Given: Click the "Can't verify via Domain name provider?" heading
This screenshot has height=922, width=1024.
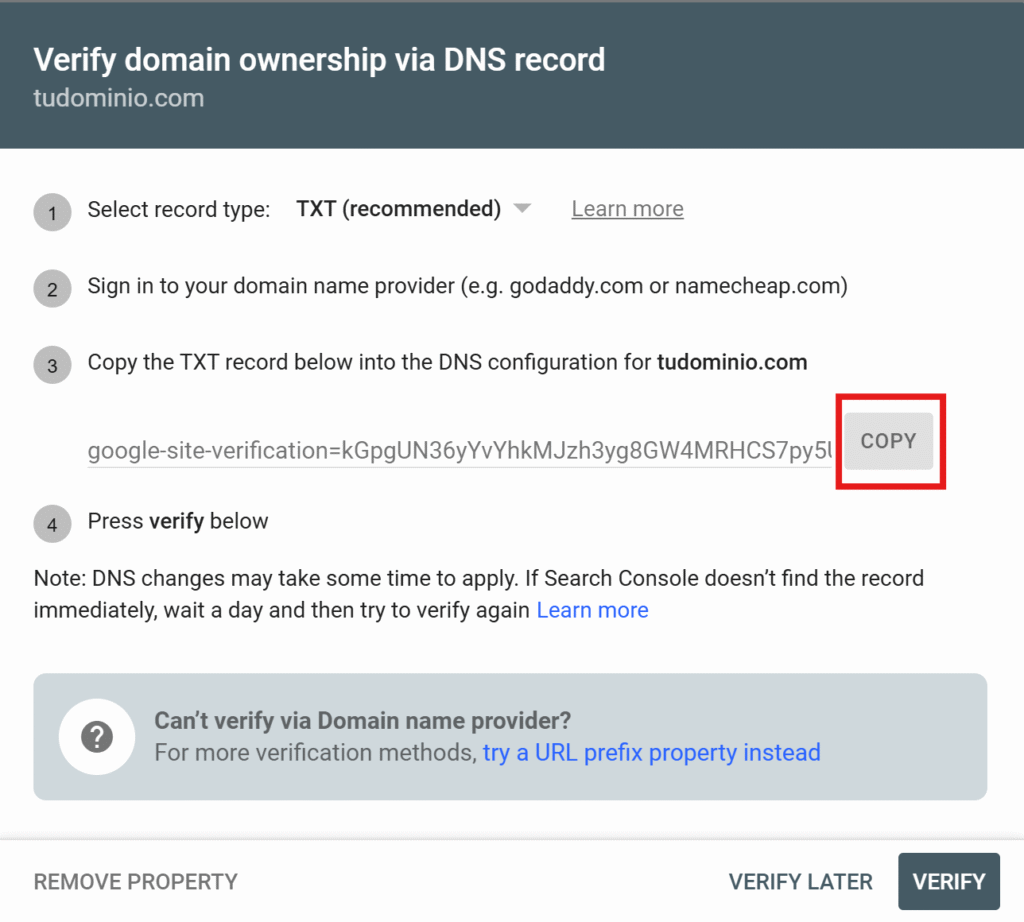Looking at the screenshot, I should (x=362, y=720).
